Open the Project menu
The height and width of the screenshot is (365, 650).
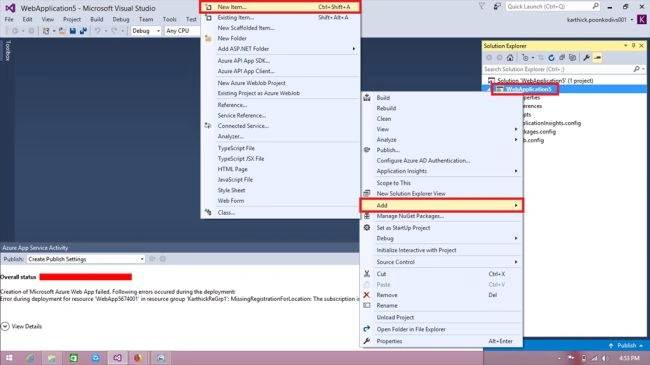(x=72, y=19)
